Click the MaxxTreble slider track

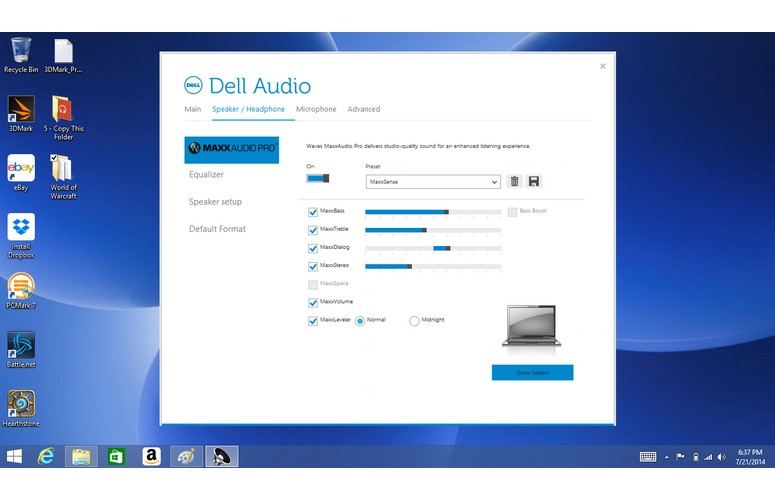tap(433, 230)
